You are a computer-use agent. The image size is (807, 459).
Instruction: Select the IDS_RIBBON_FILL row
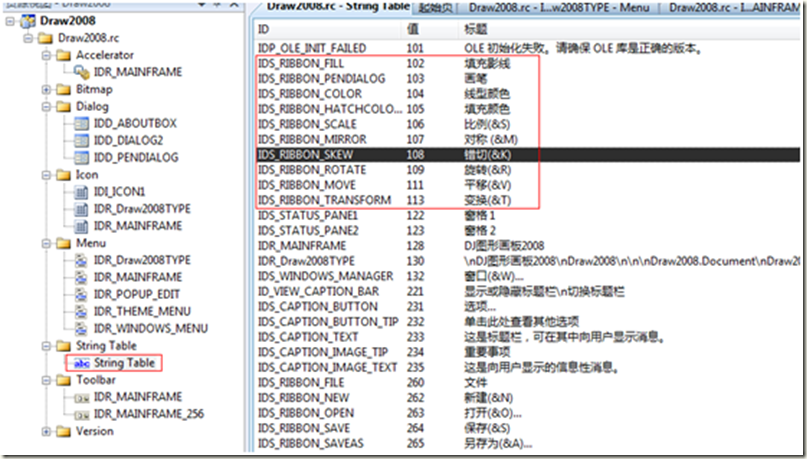coord(528,63)
